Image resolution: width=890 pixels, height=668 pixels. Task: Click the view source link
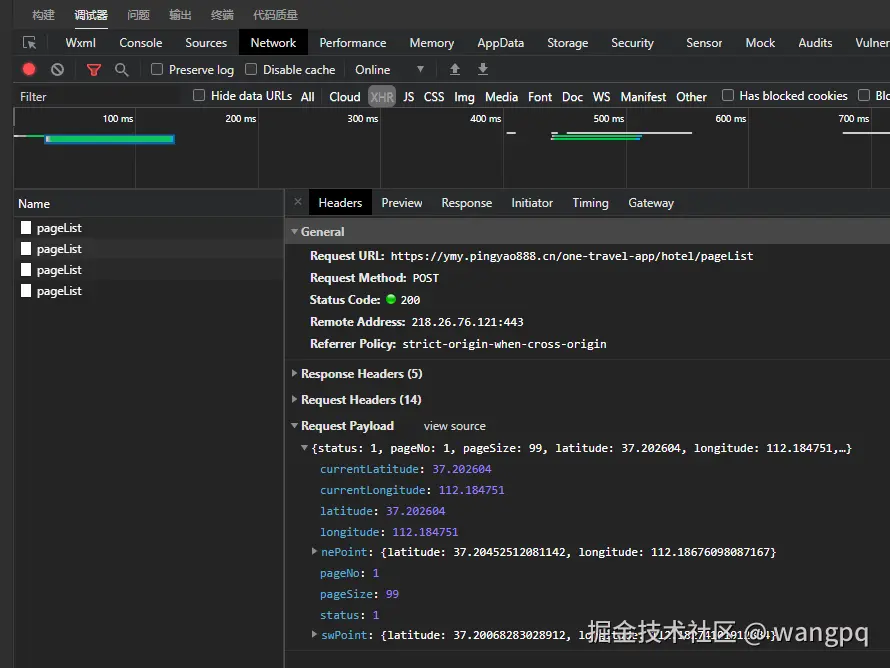click(454, 426)
